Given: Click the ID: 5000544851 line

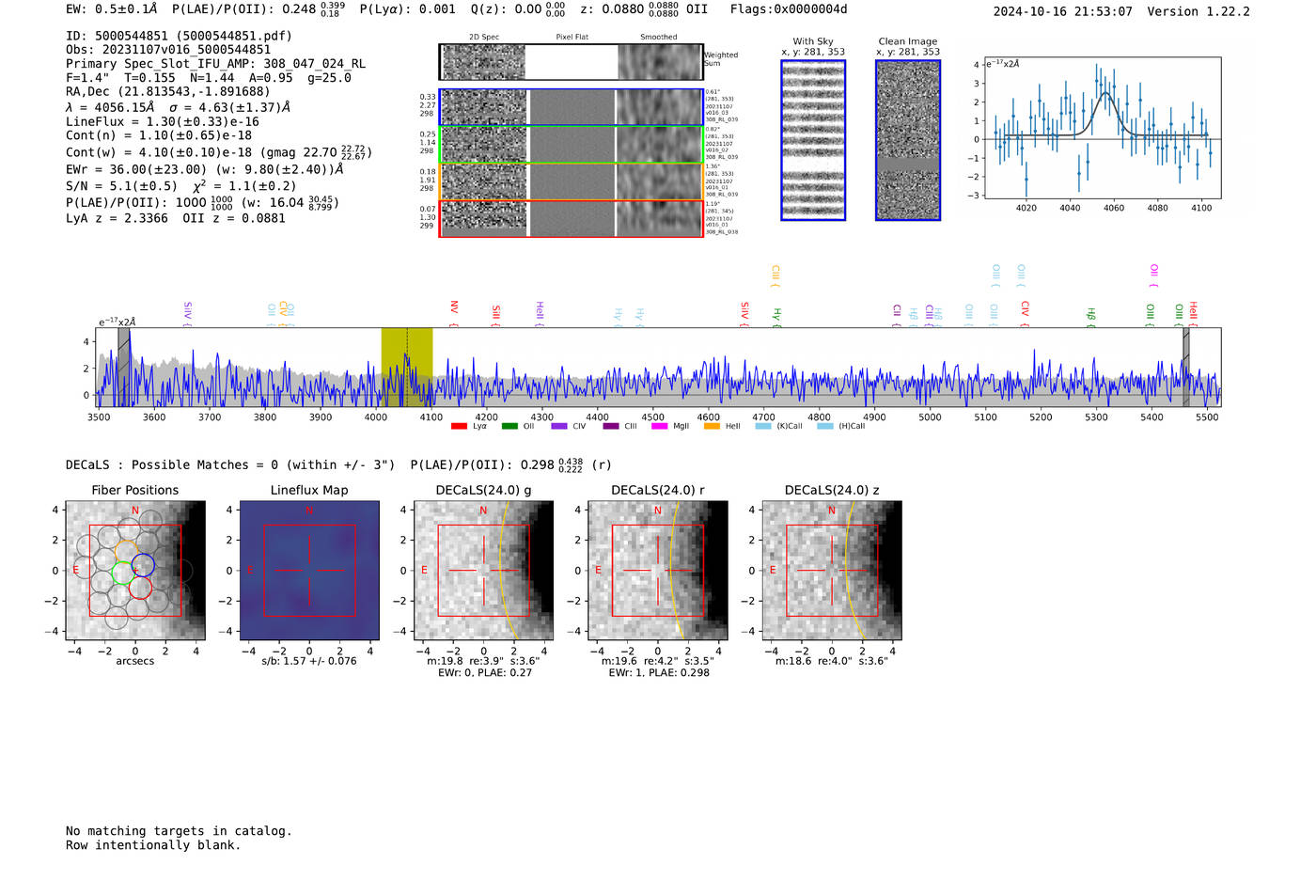Looking at the screenshot, I should pyautogui.click(x=179, y=36).
